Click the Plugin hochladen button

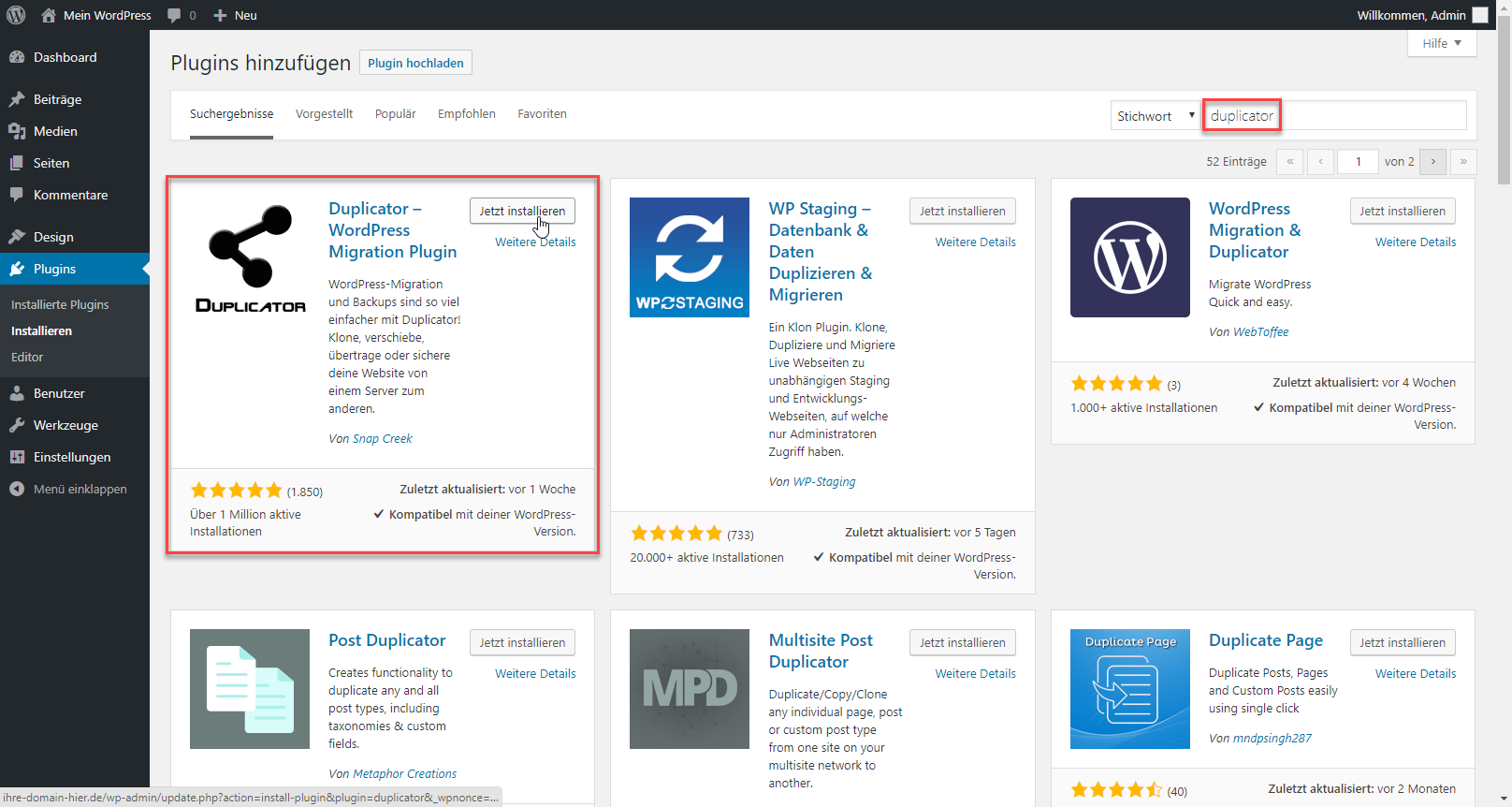click(415, 63)
